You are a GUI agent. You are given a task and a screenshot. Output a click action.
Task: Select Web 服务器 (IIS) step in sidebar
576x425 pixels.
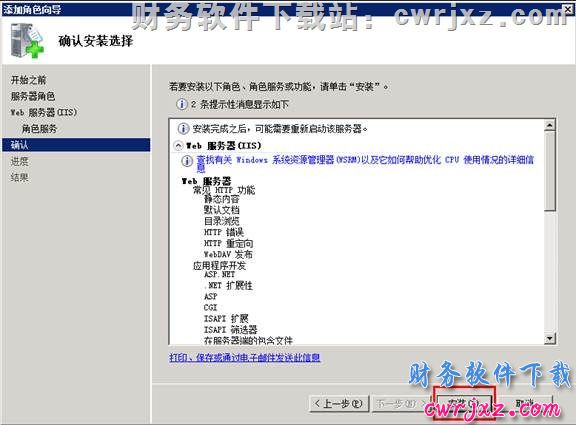(44, 112)
